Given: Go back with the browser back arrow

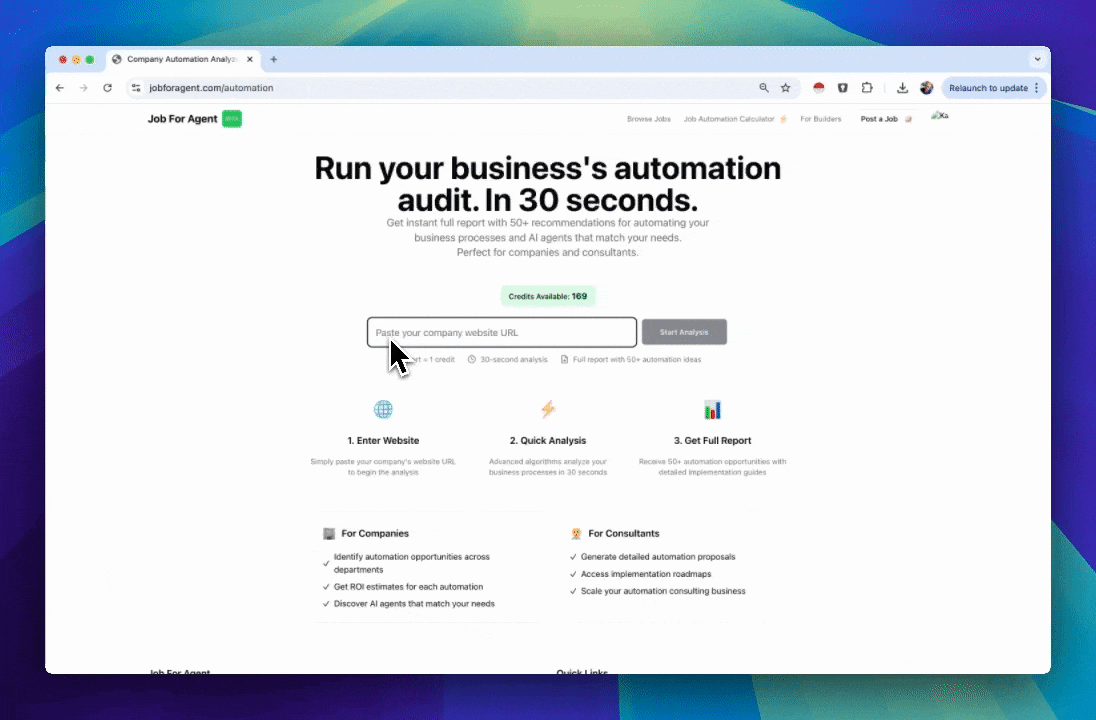Looking at the screenshot, I should 60,88.
